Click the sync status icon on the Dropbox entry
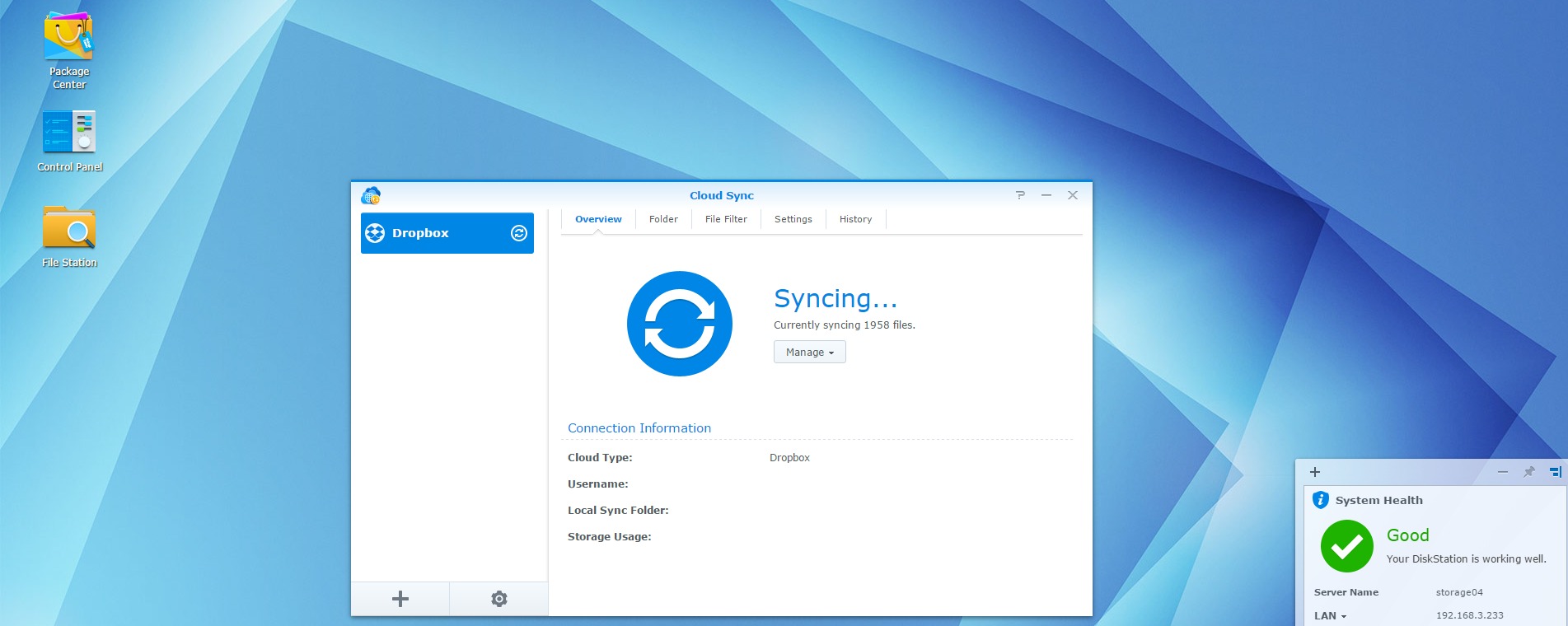This screenshot has height=626, width=1568. [x=519, y=233]
